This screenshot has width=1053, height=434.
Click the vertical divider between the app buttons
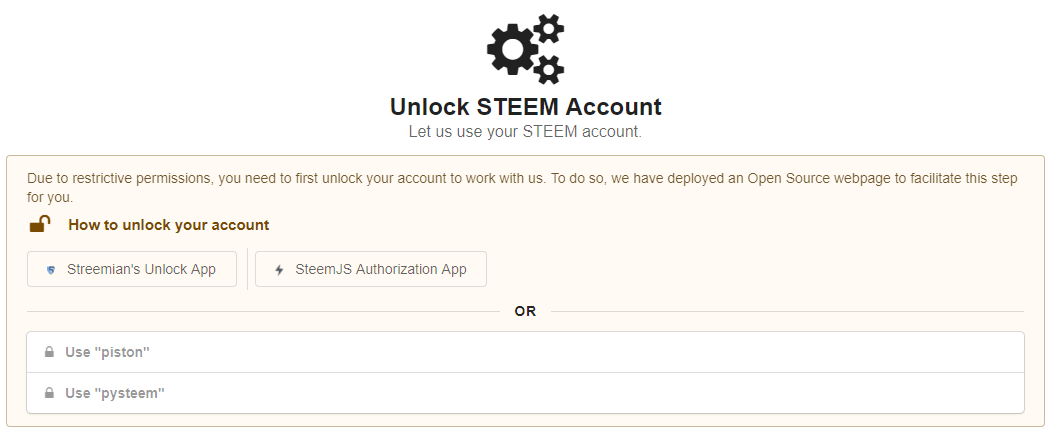coord(247,269)
